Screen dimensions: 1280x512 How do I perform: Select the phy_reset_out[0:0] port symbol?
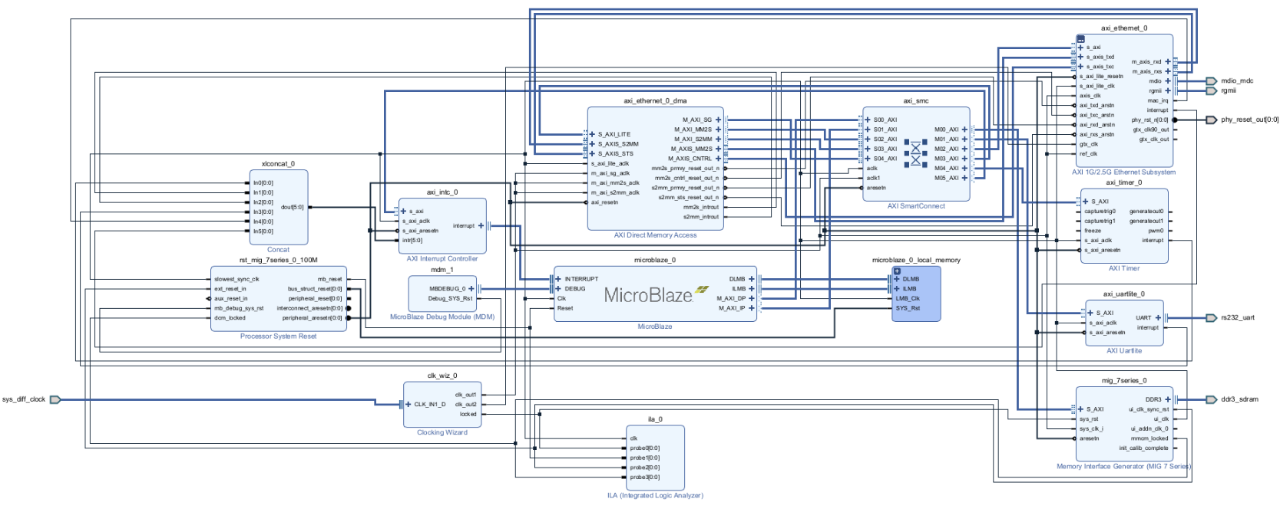(x=1211, y=119)
